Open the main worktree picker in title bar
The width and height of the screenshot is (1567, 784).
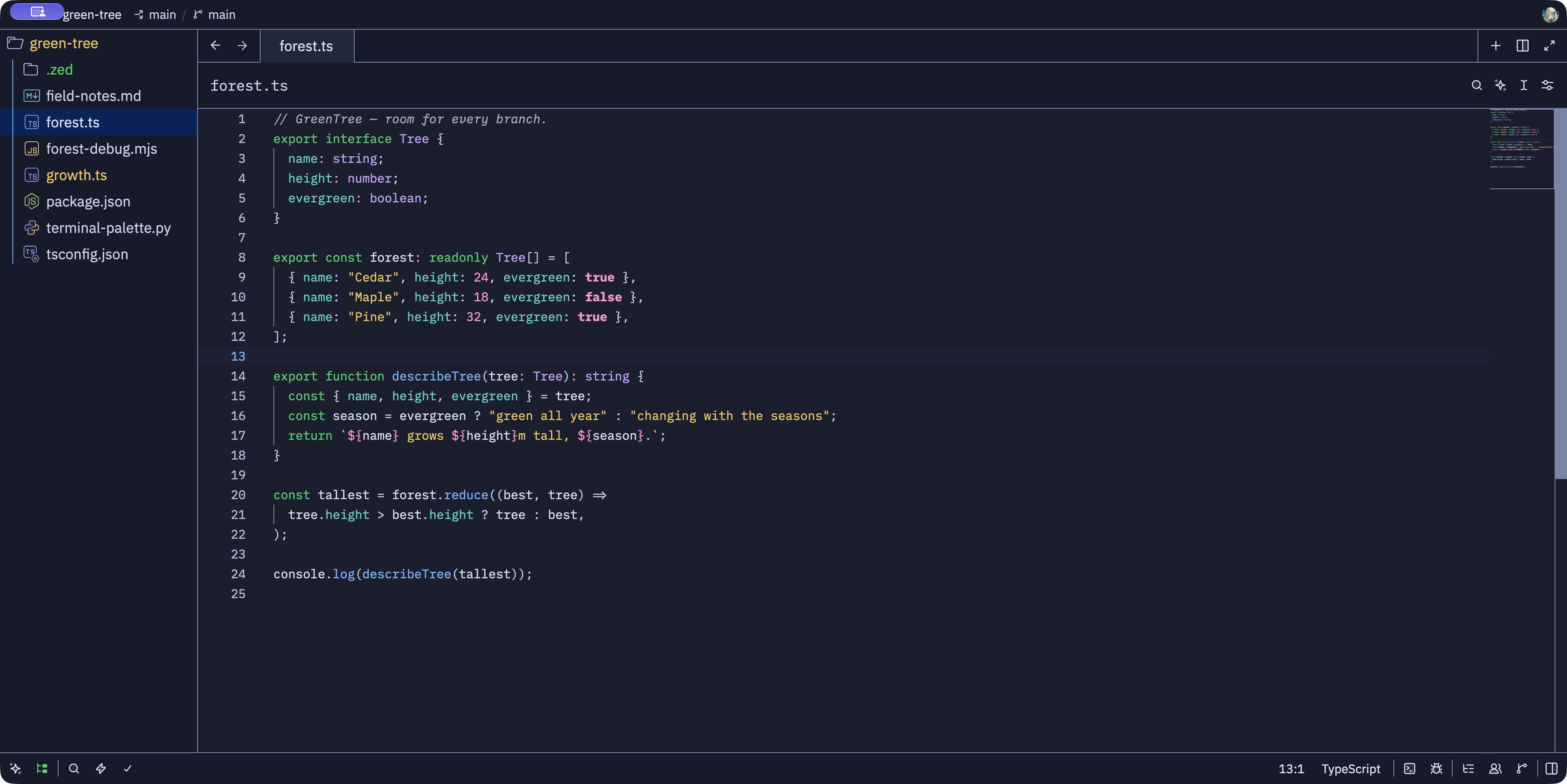tap(155, 14)
